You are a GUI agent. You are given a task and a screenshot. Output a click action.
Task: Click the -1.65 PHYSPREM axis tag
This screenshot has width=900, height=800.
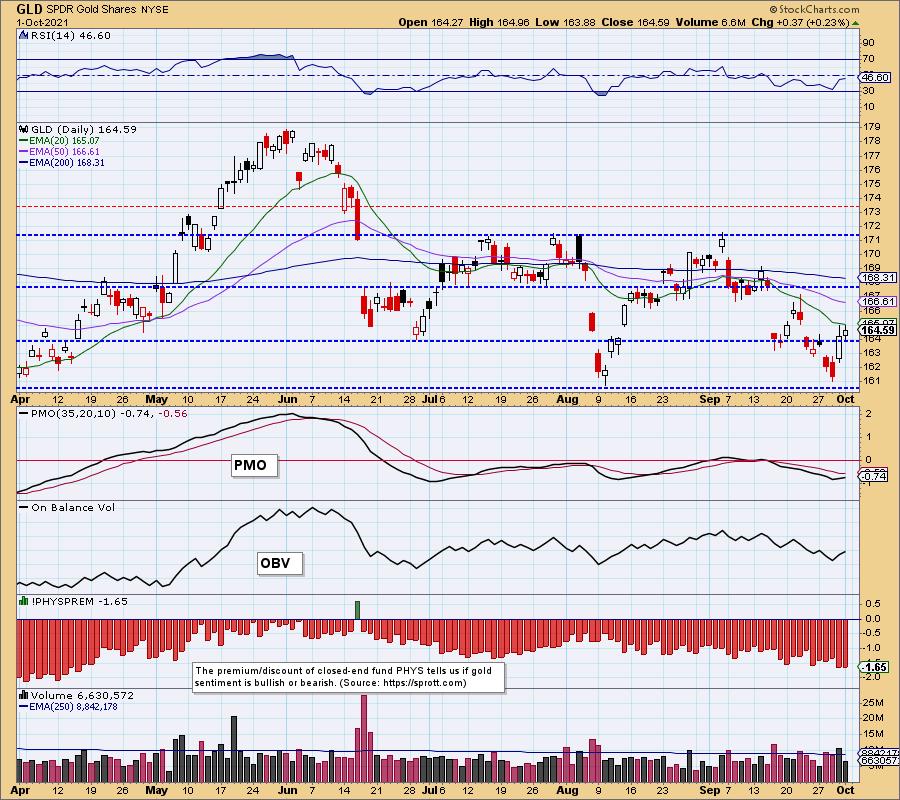click(x=874, y=667)
